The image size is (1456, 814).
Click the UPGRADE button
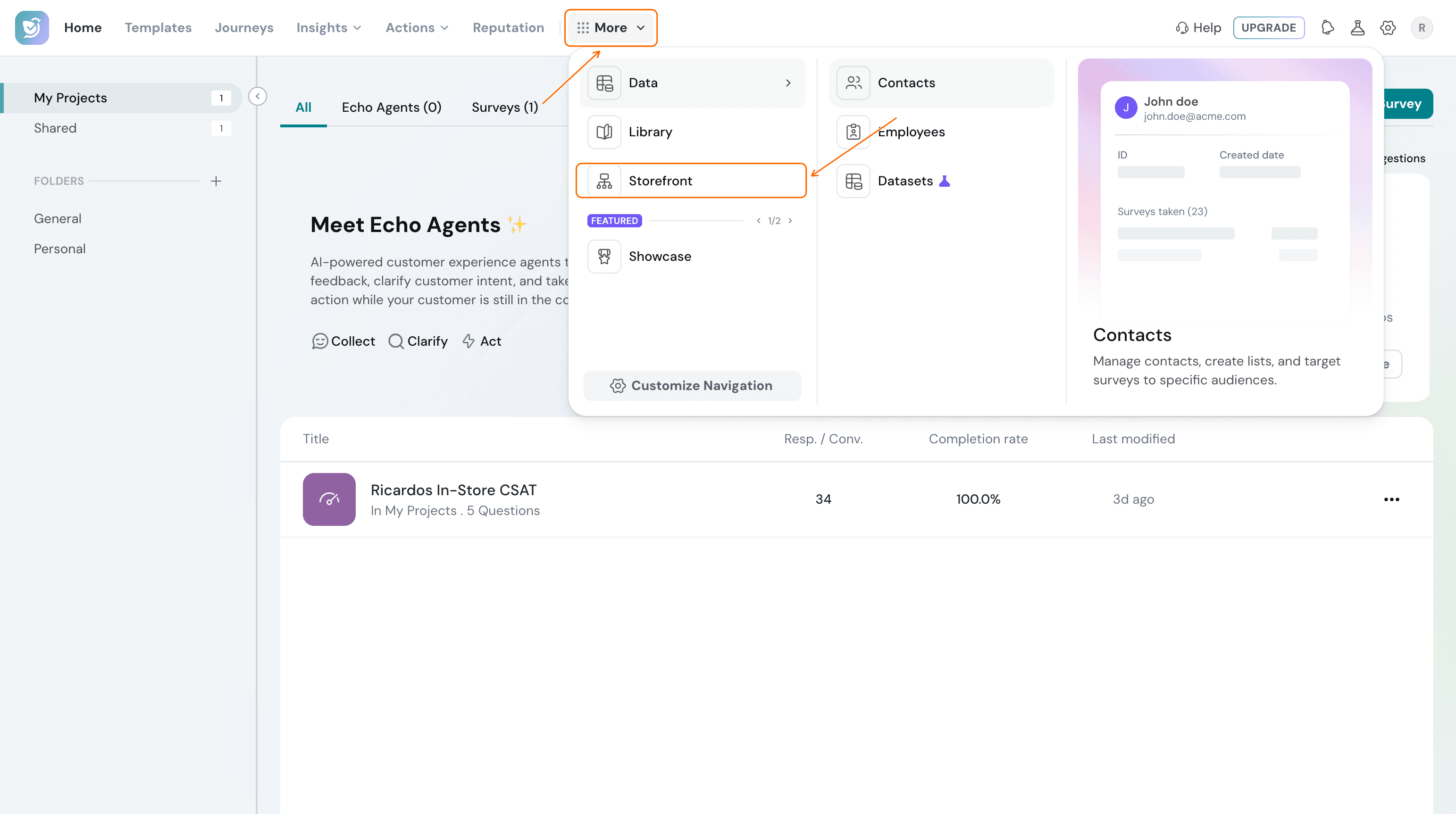[1268, 28]
